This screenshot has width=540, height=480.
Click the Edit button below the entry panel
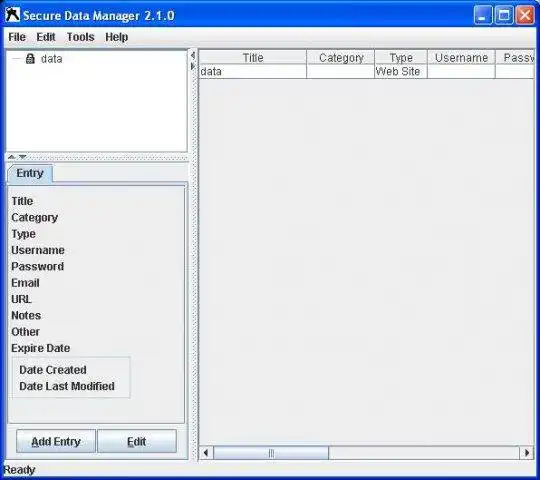coord(137,441)
